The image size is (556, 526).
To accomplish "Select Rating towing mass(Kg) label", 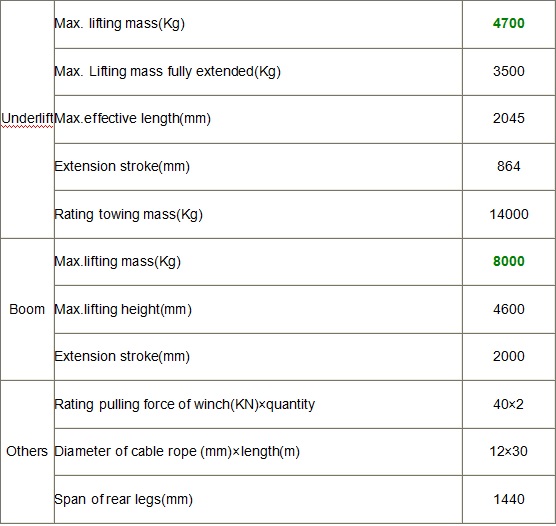I will point(128,215).
